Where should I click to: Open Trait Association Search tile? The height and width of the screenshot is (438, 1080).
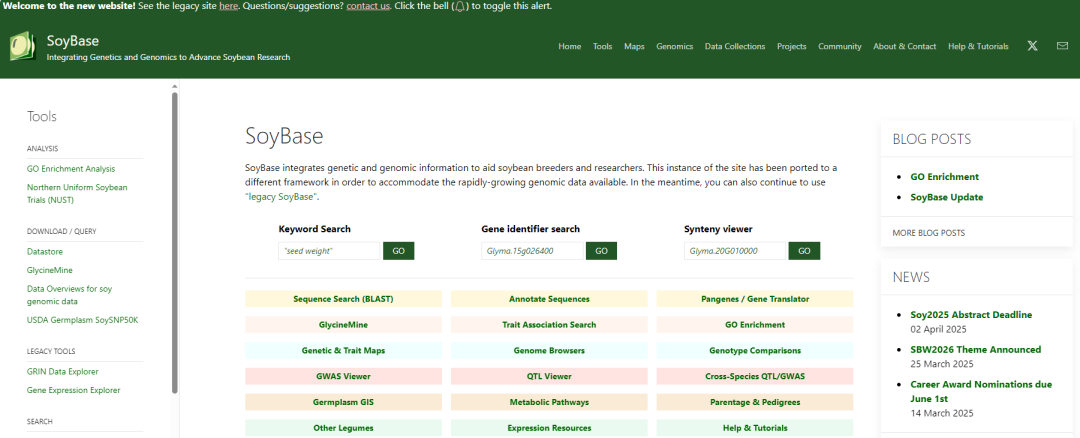(549, 324)
